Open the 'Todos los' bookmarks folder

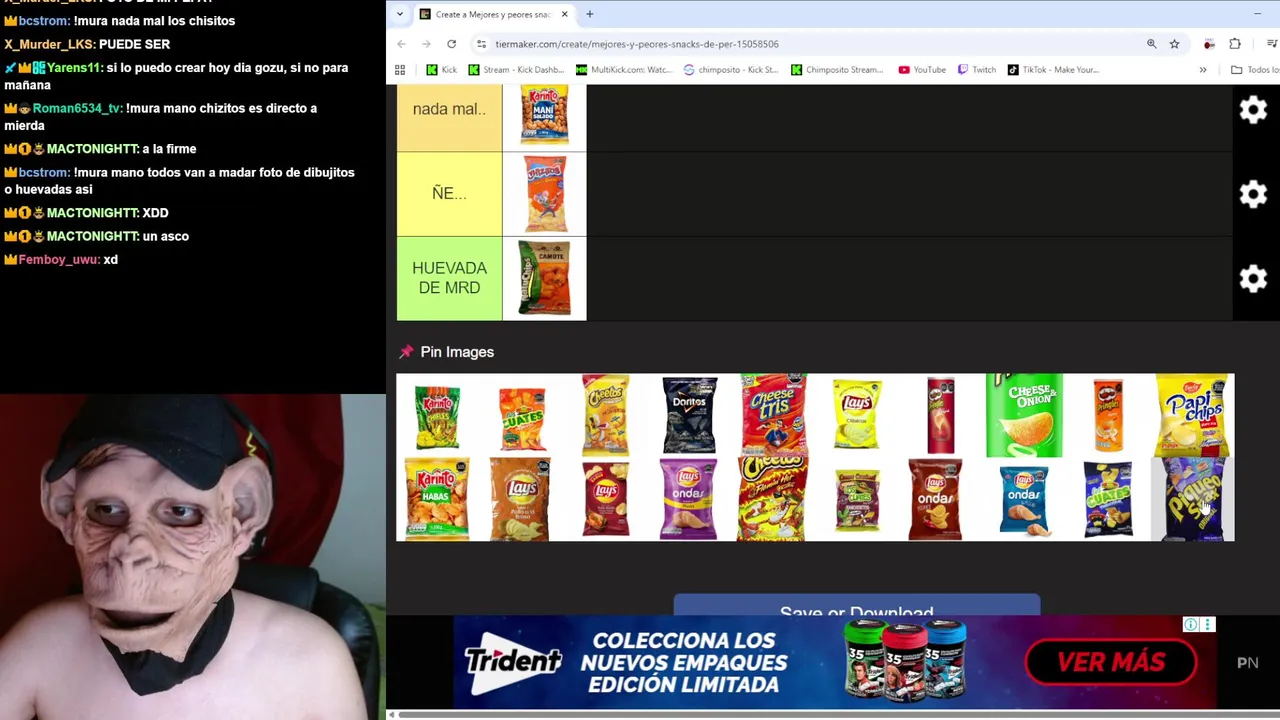coord(1255,70)
